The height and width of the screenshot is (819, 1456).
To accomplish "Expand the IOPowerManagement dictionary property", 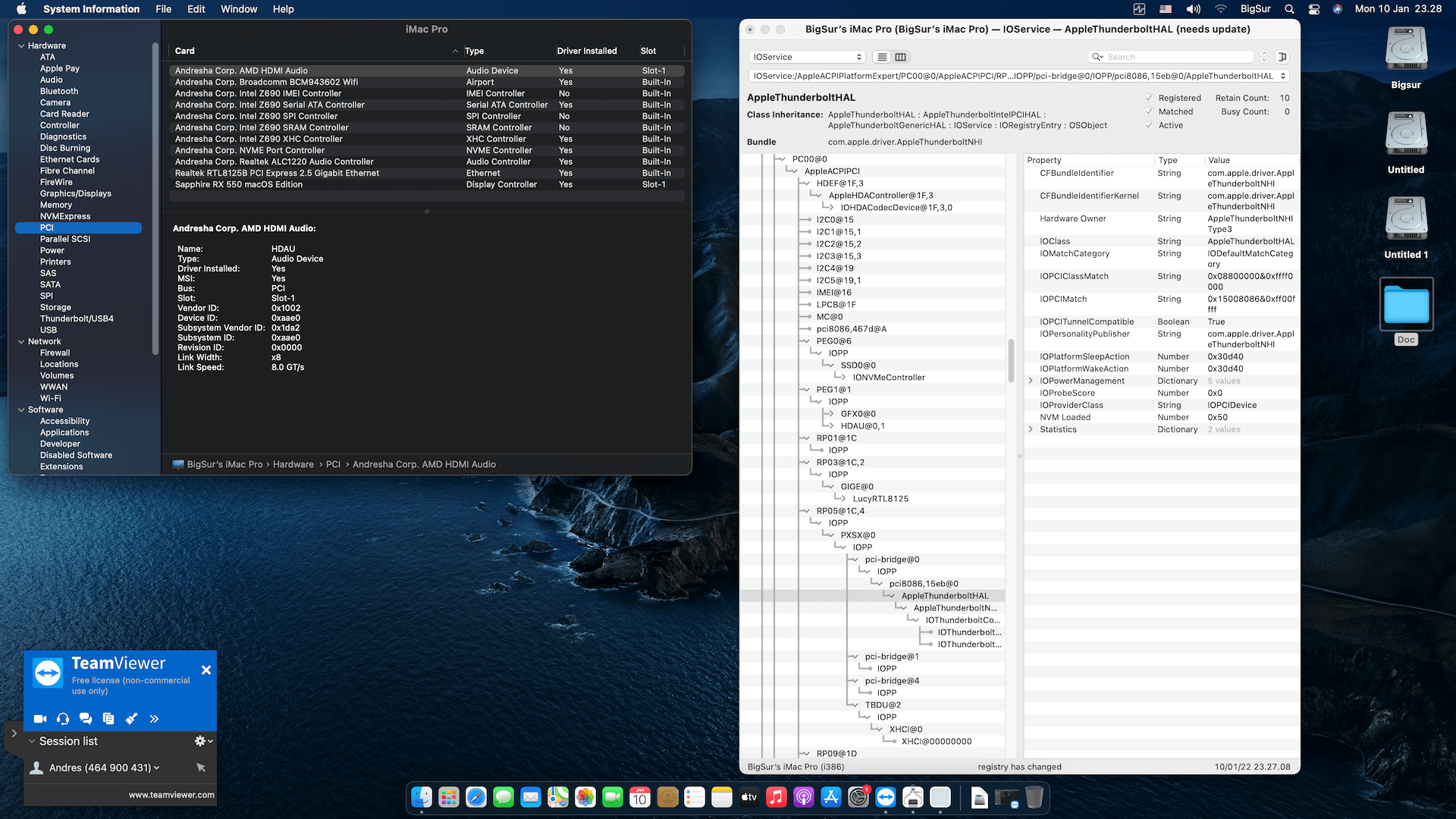I will point(1030,381).
